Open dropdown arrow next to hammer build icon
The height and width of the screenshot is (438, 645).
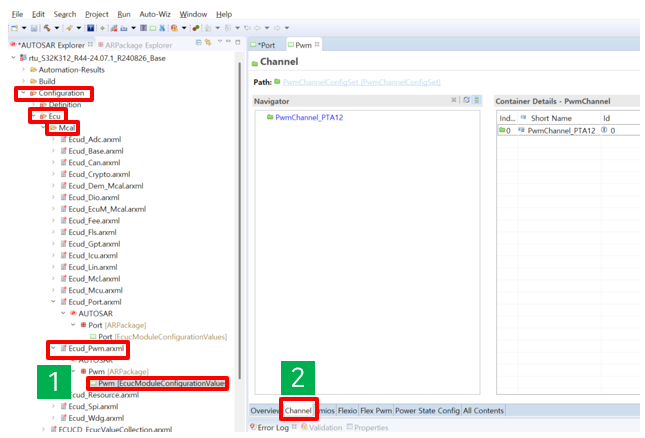tap(57, 28)
